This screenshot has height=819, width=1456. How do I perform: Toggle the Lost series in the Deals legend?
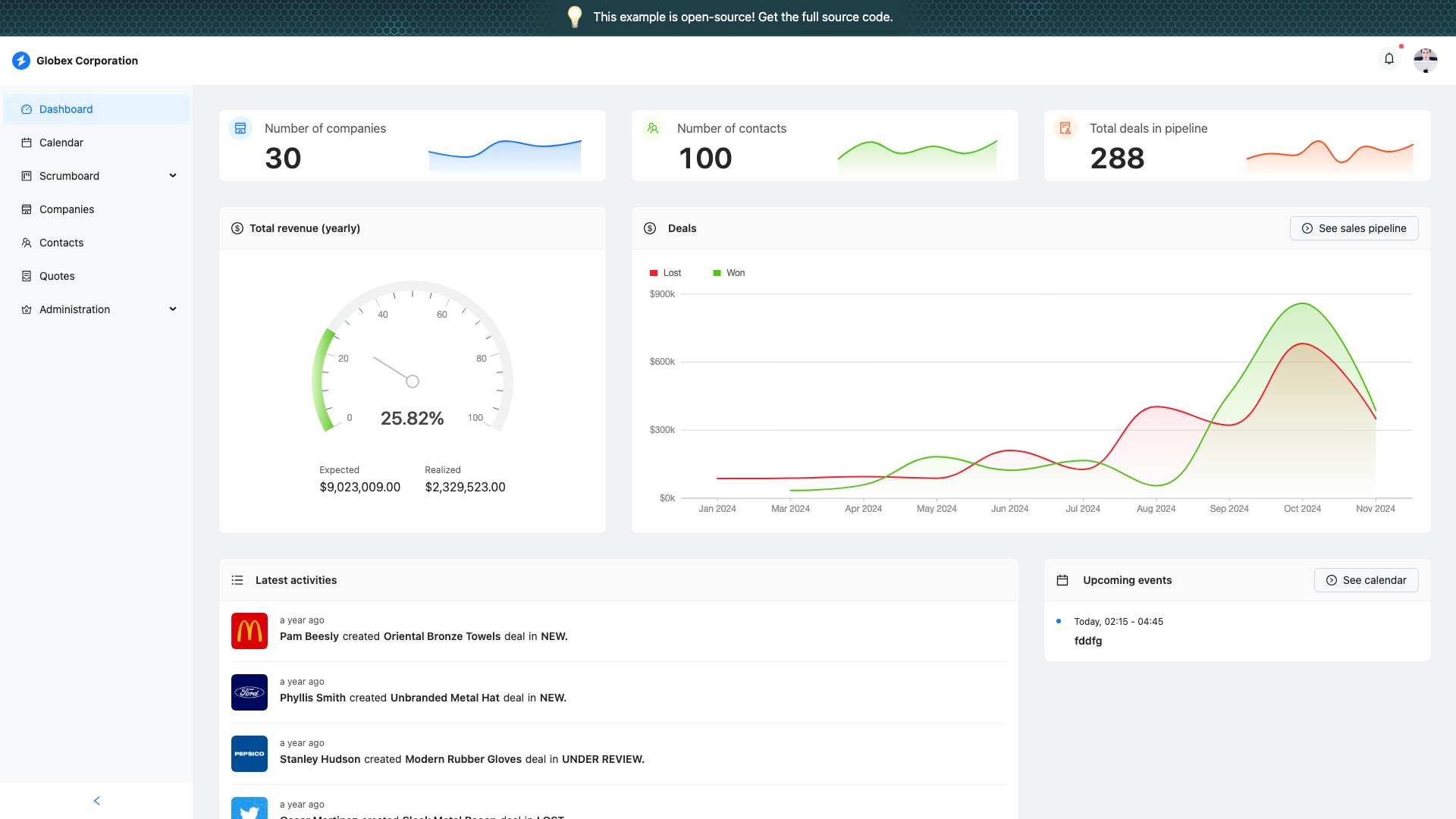(x=664, y=272)
